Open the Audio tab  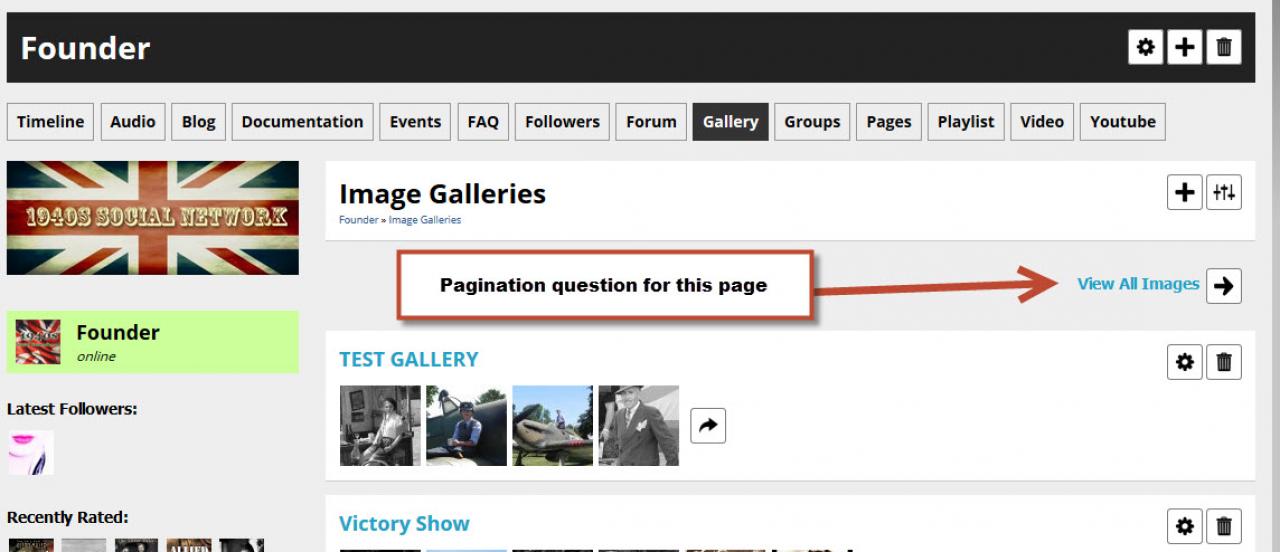coord(132,122)
